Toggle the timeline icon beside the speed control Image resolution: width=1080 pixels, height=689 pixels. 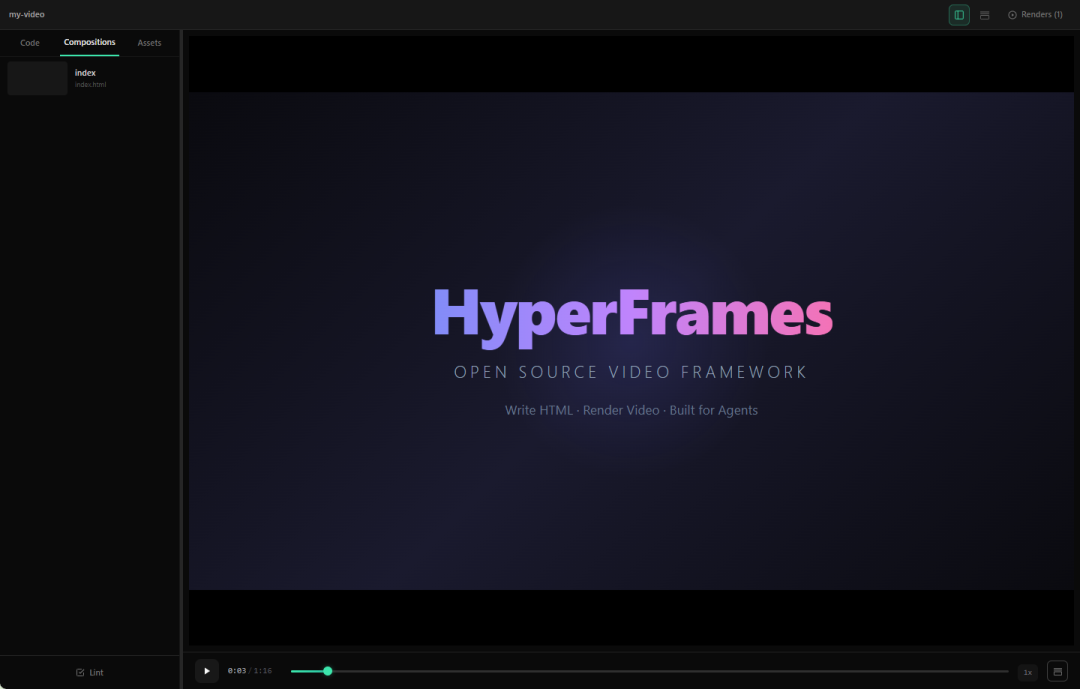coord(1057,671)
